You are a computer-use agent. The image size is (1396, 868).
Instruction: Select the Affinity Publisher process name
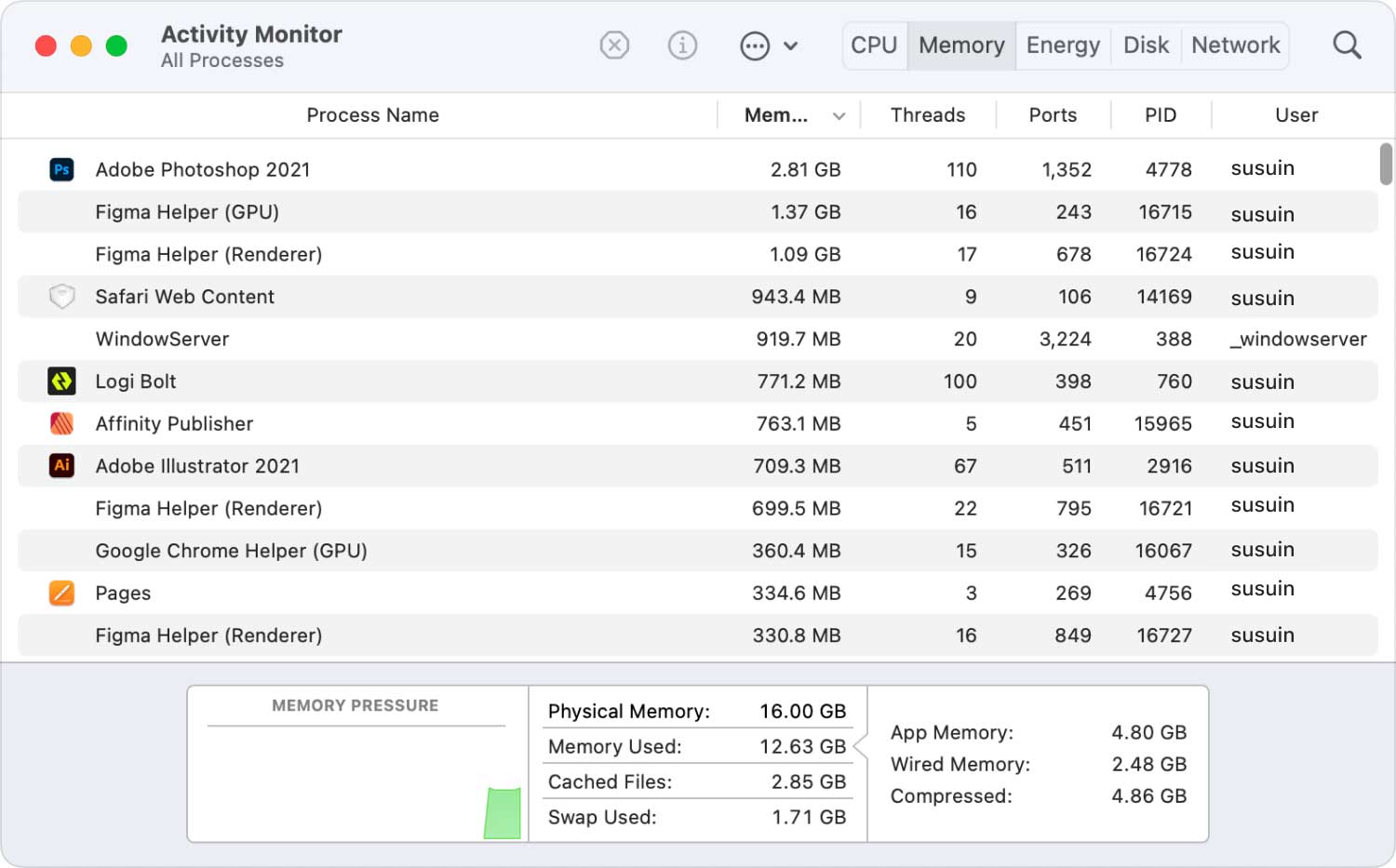(174, 423)
